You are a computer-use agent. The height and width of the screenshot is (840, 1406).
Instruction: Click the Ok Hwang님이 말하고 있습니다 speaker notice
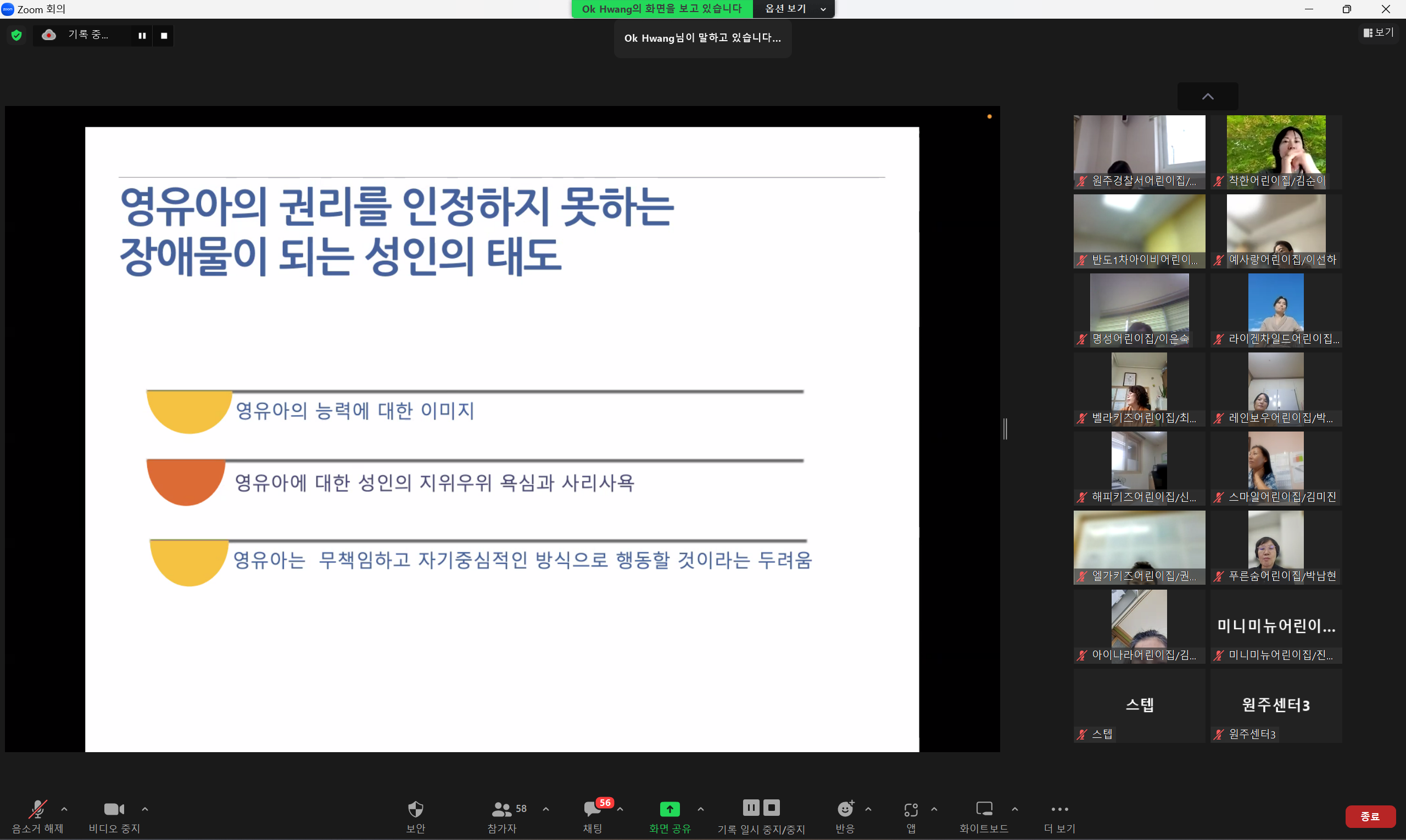(702, 38)
